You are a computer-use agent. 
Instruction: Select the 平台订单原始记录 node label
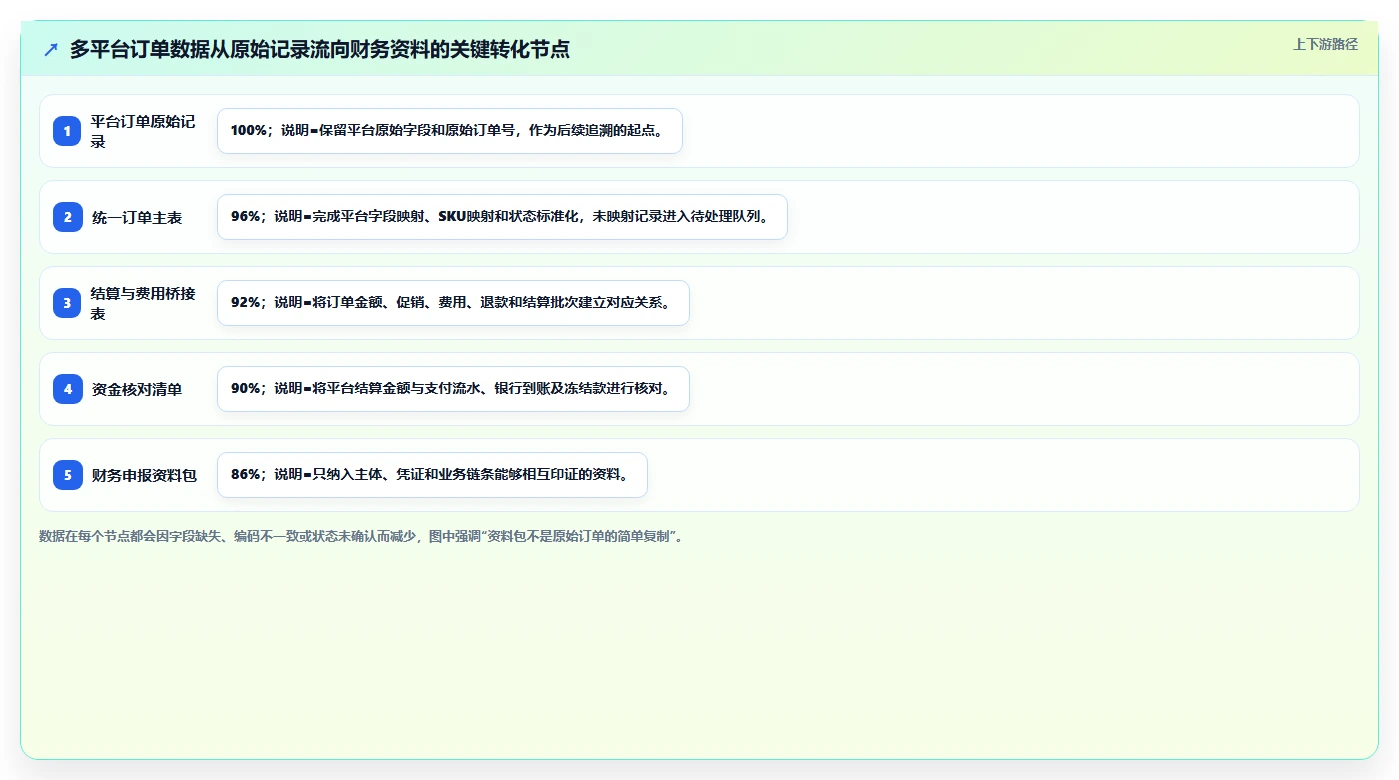pos(144,131)
